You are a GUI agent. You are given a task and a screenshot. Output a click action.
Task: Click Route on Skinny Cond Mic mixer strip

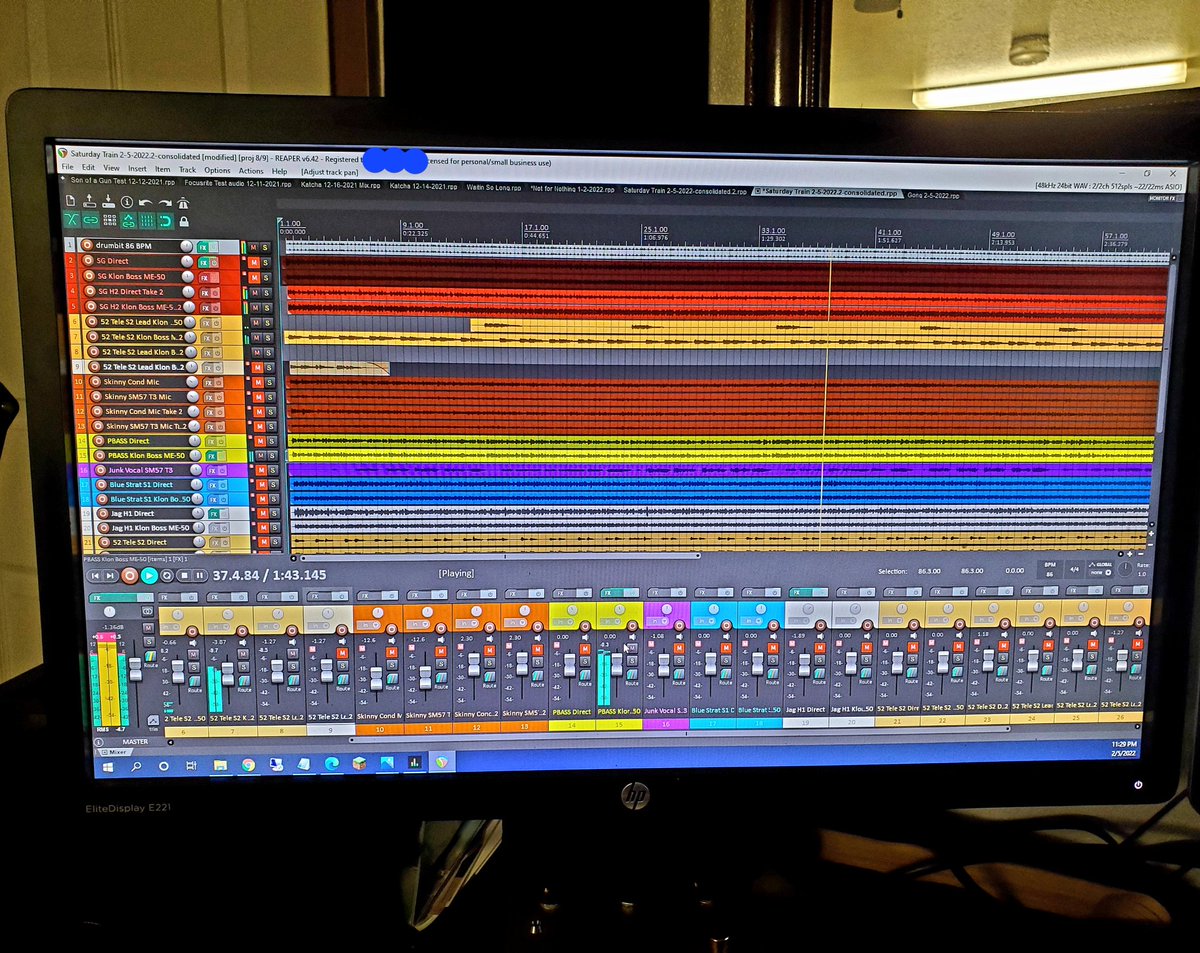click(x=392, y=678)
